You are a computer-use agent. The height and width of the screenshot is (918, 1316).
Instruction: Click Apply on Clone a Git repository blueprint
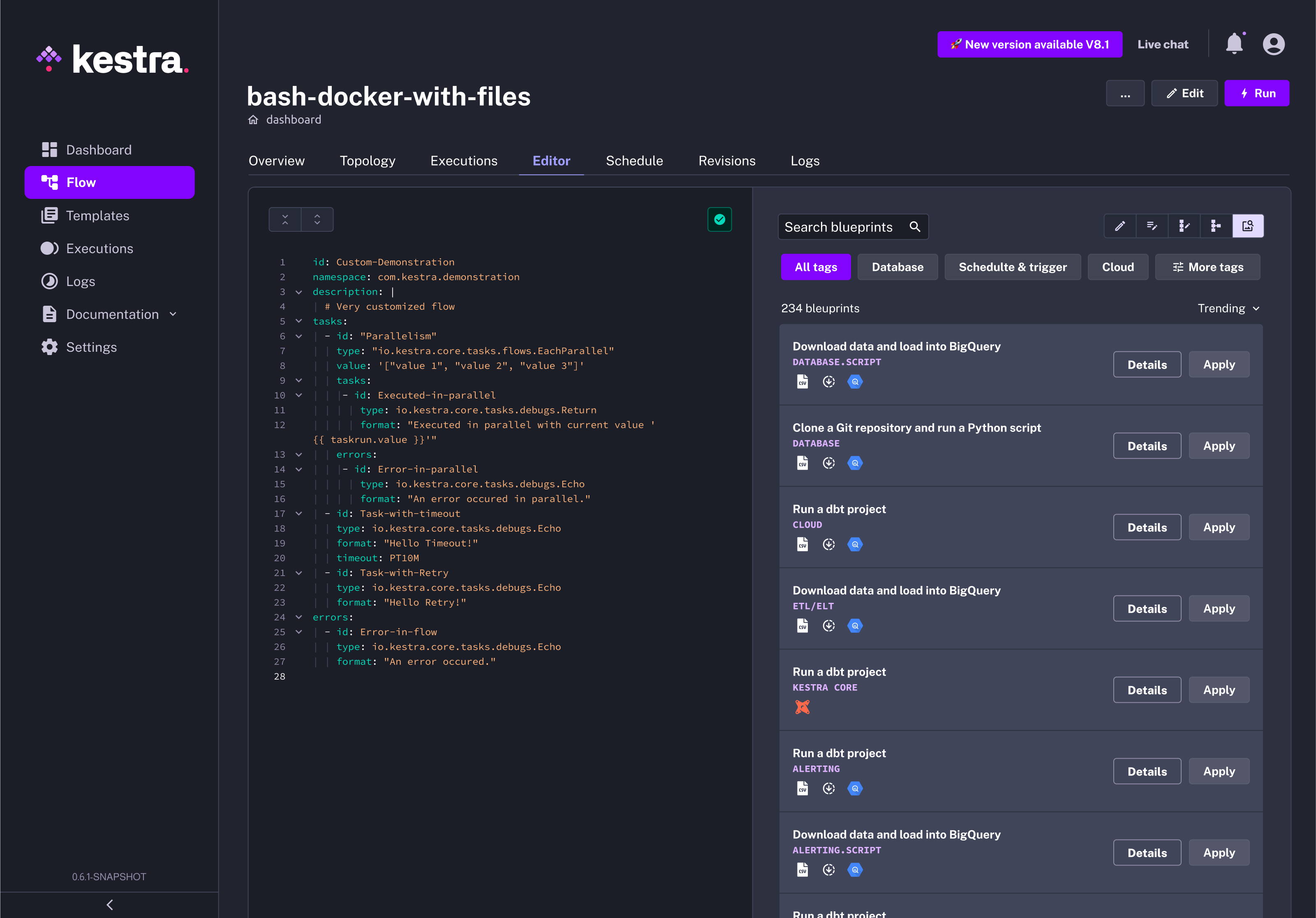pyautogui.click(x=1219, y=445)
